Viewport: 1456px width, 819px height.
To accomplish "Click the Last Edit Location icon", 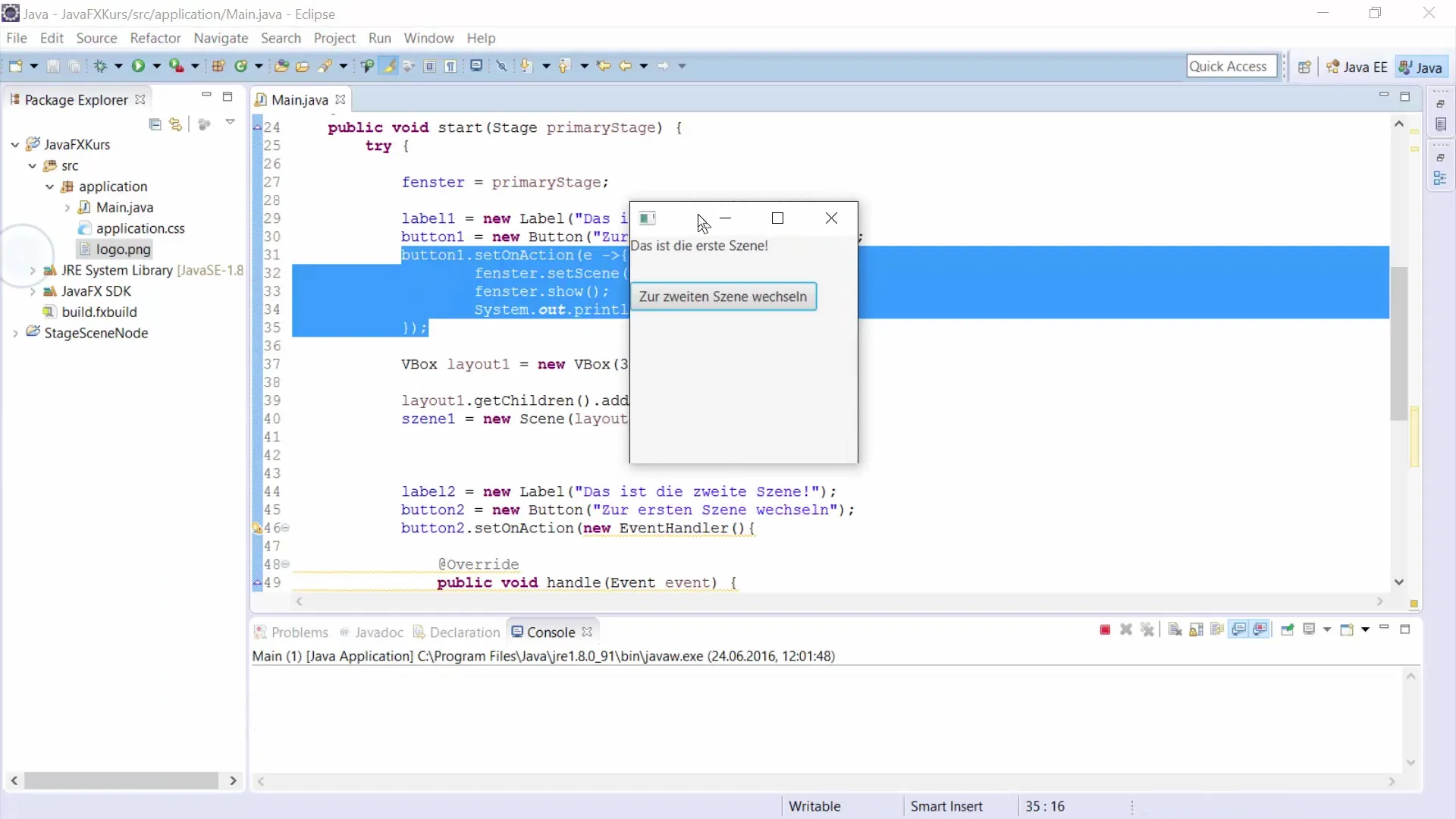I will click(x=604, y=66).
